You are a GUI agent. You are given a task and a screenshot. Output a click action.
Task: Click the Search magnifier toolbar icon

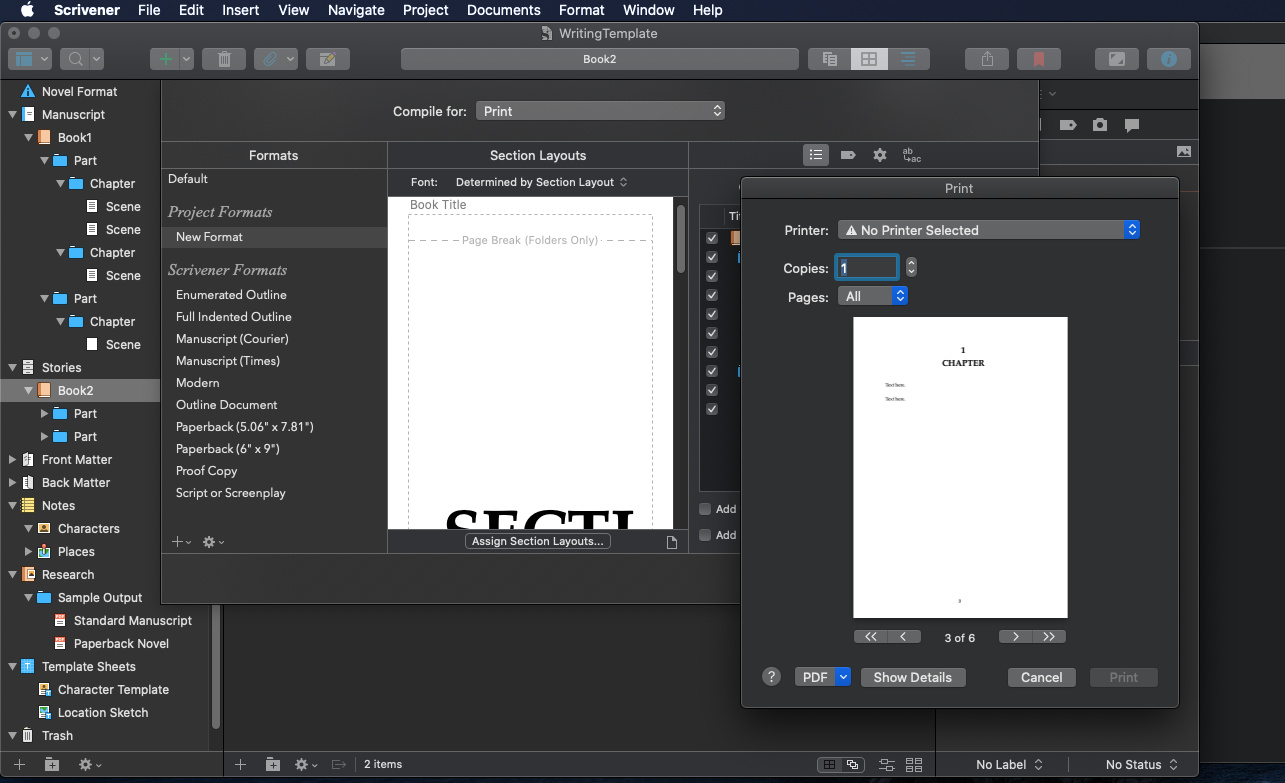click(76, 59)
